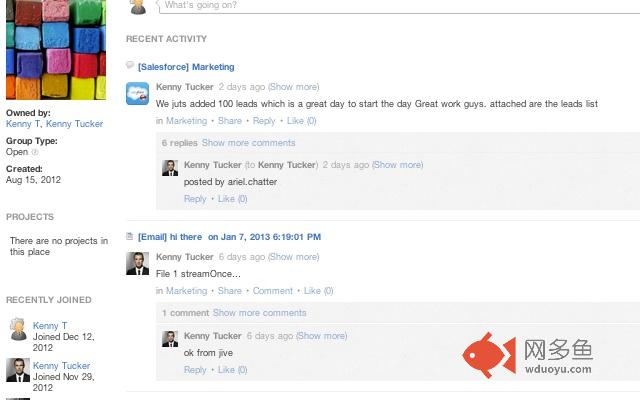Click the colorful blocks group image
The image size is (640, 400).
point(55,48)
